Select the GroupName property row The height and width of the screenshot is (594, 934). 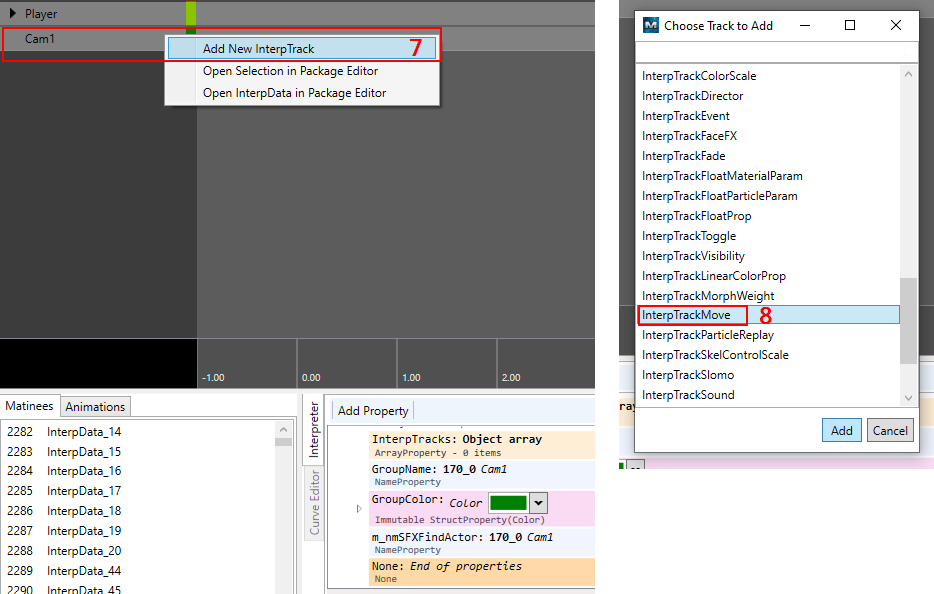(x=481, y=475)
